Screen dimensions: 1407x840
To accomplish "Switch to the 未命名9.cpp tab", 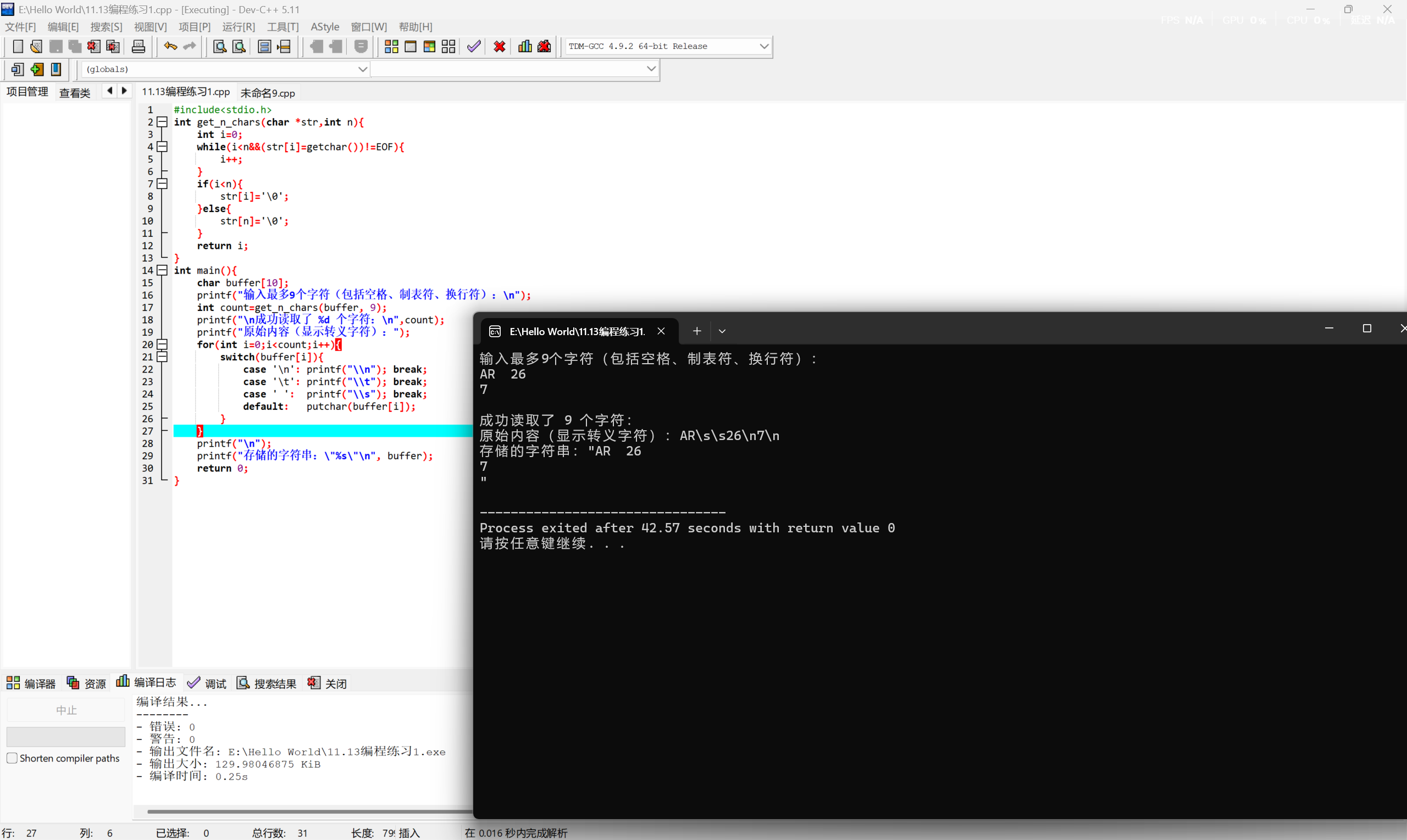I will pos(267,93).
